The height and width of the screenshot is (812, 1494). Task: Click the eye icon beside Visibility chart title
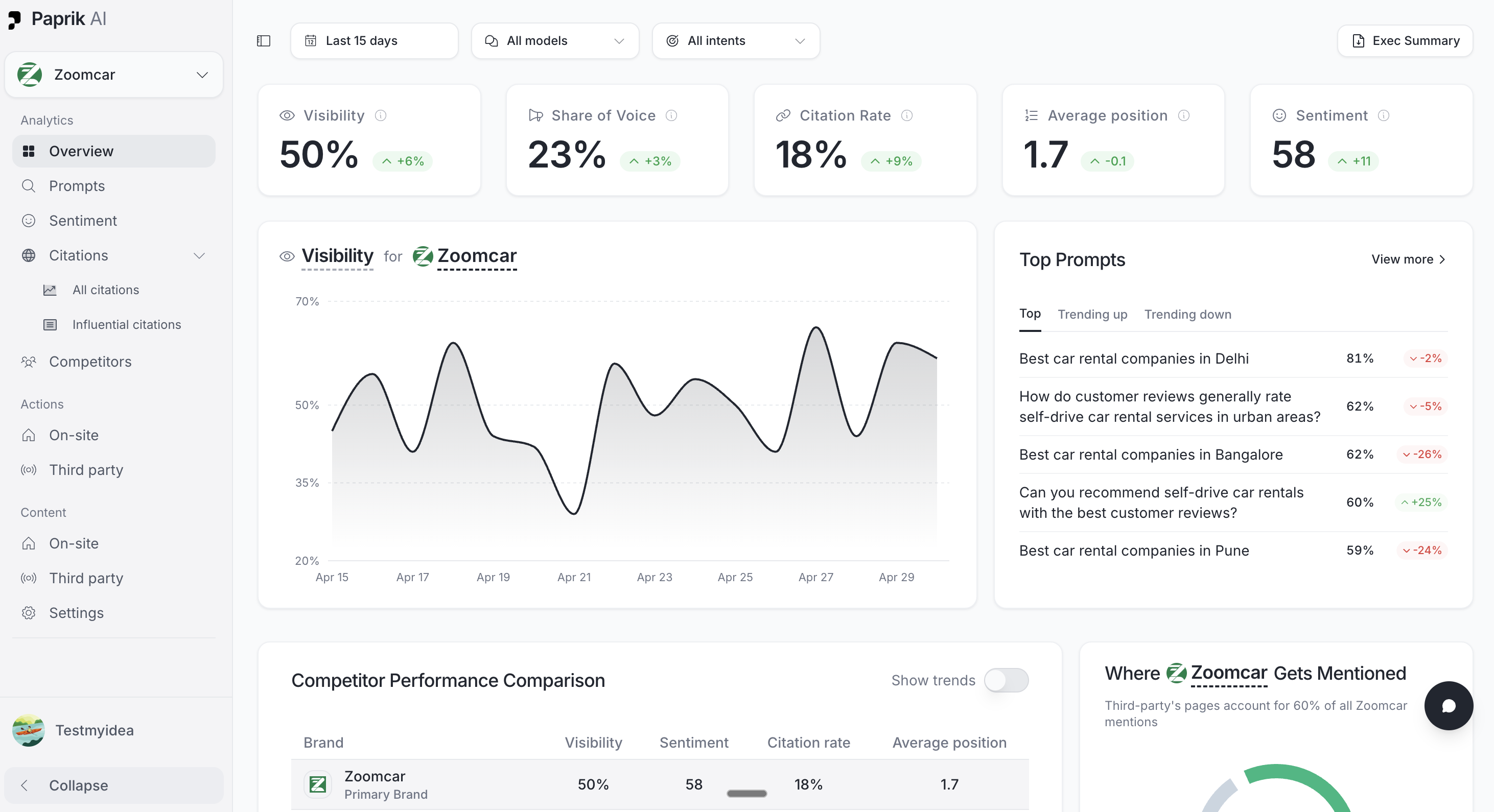(x=287, y=256)
